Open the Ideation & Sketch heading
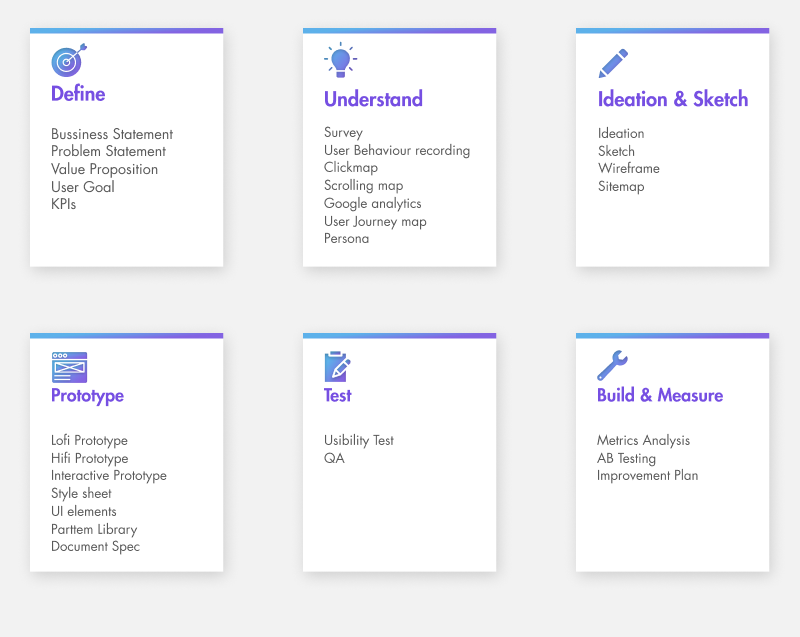 click(x=673, y=99)
